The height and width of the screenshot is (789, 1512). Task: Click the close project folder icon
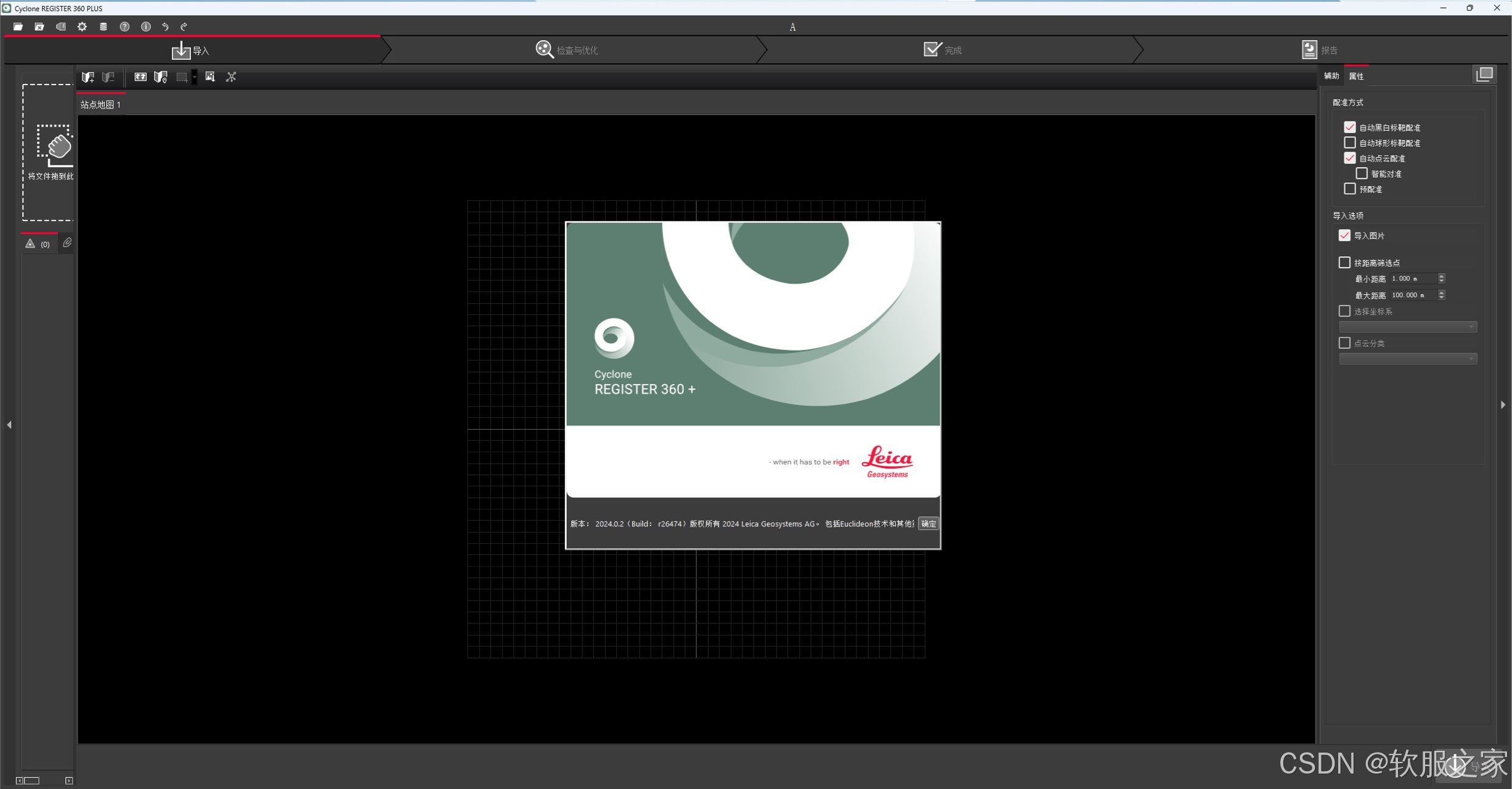point(39,27)
